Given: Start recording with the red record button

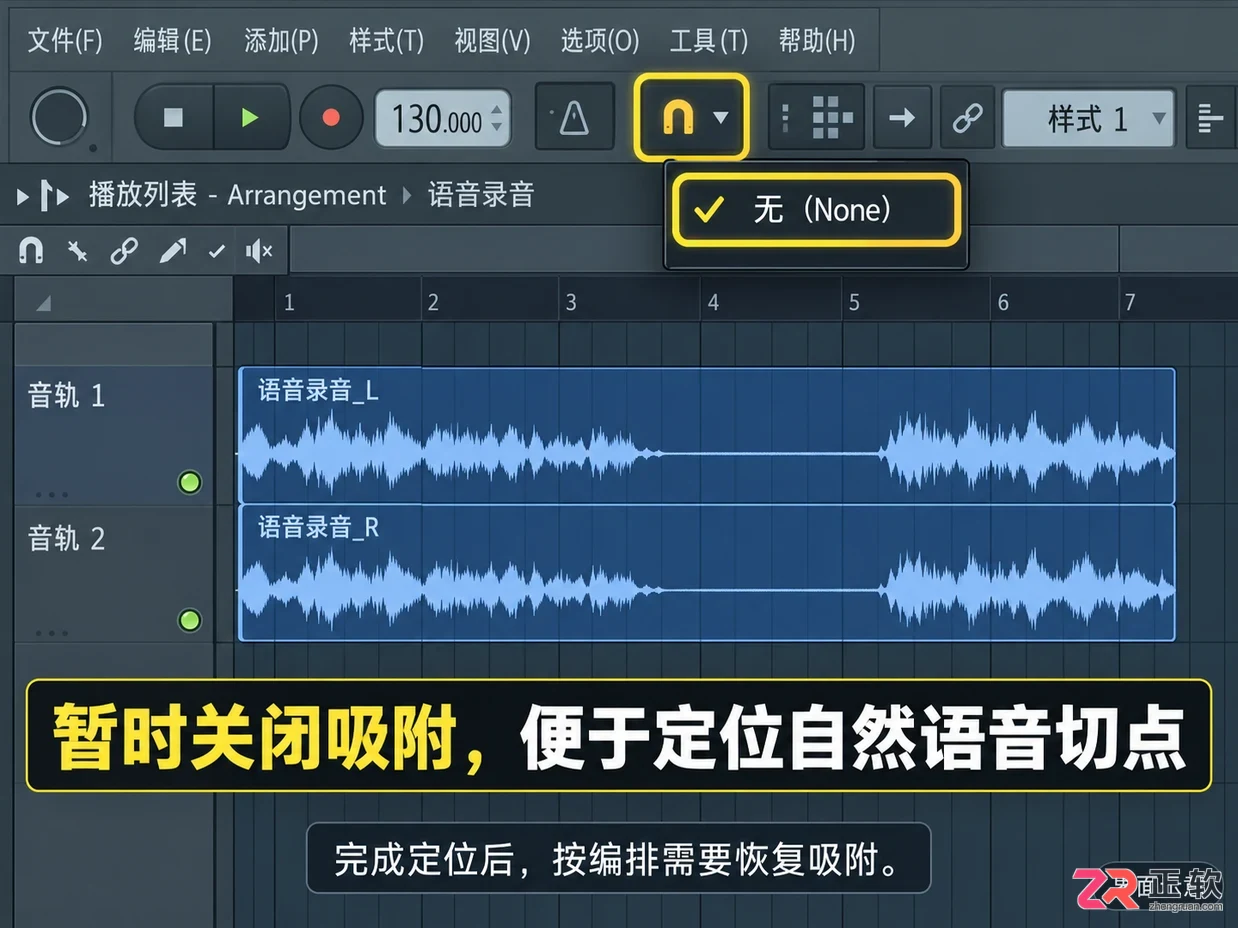Looking at the screenshot, I should (331, 118).
